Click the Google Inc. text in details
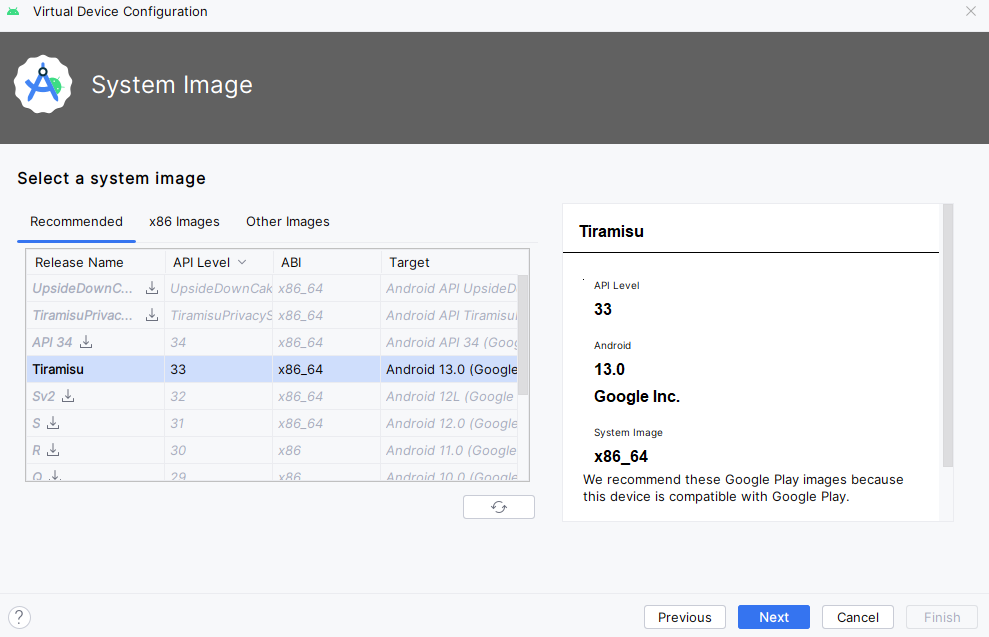The image size is (989, 637). tap(636, 396)
